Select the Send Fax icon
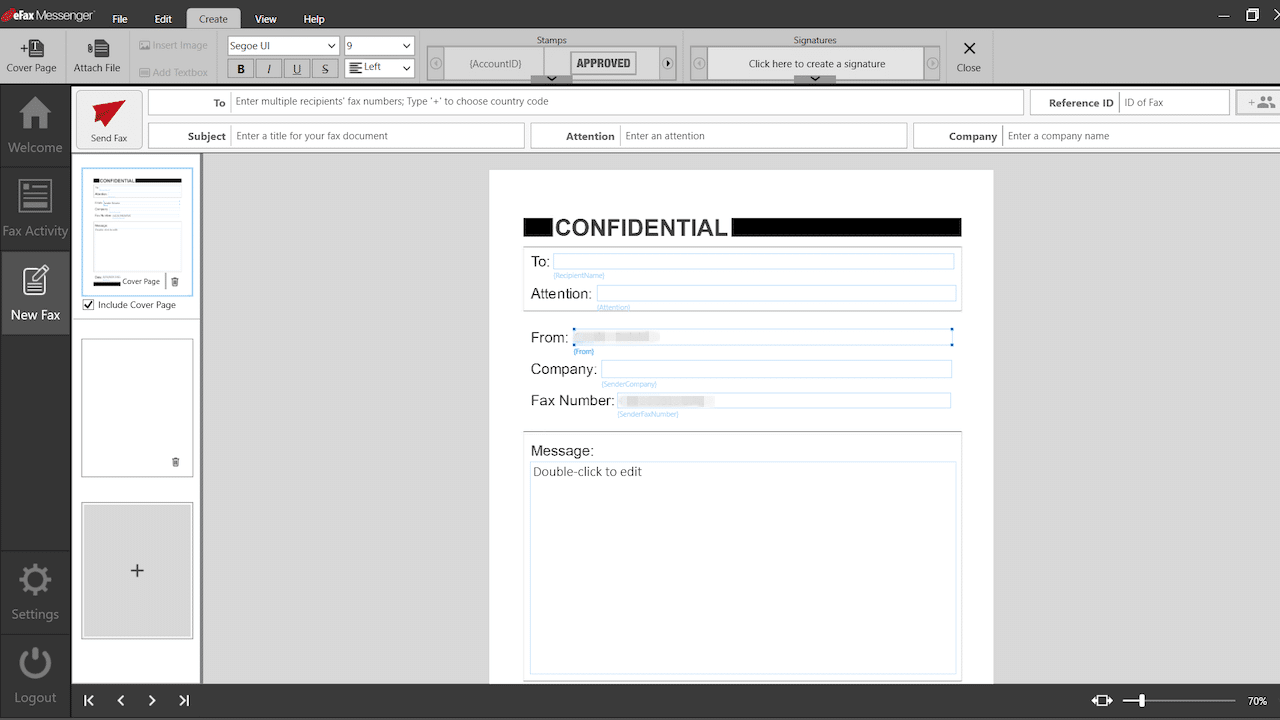Image resolution: width=1280 pixels, height=720 pixels. (108, 118)
